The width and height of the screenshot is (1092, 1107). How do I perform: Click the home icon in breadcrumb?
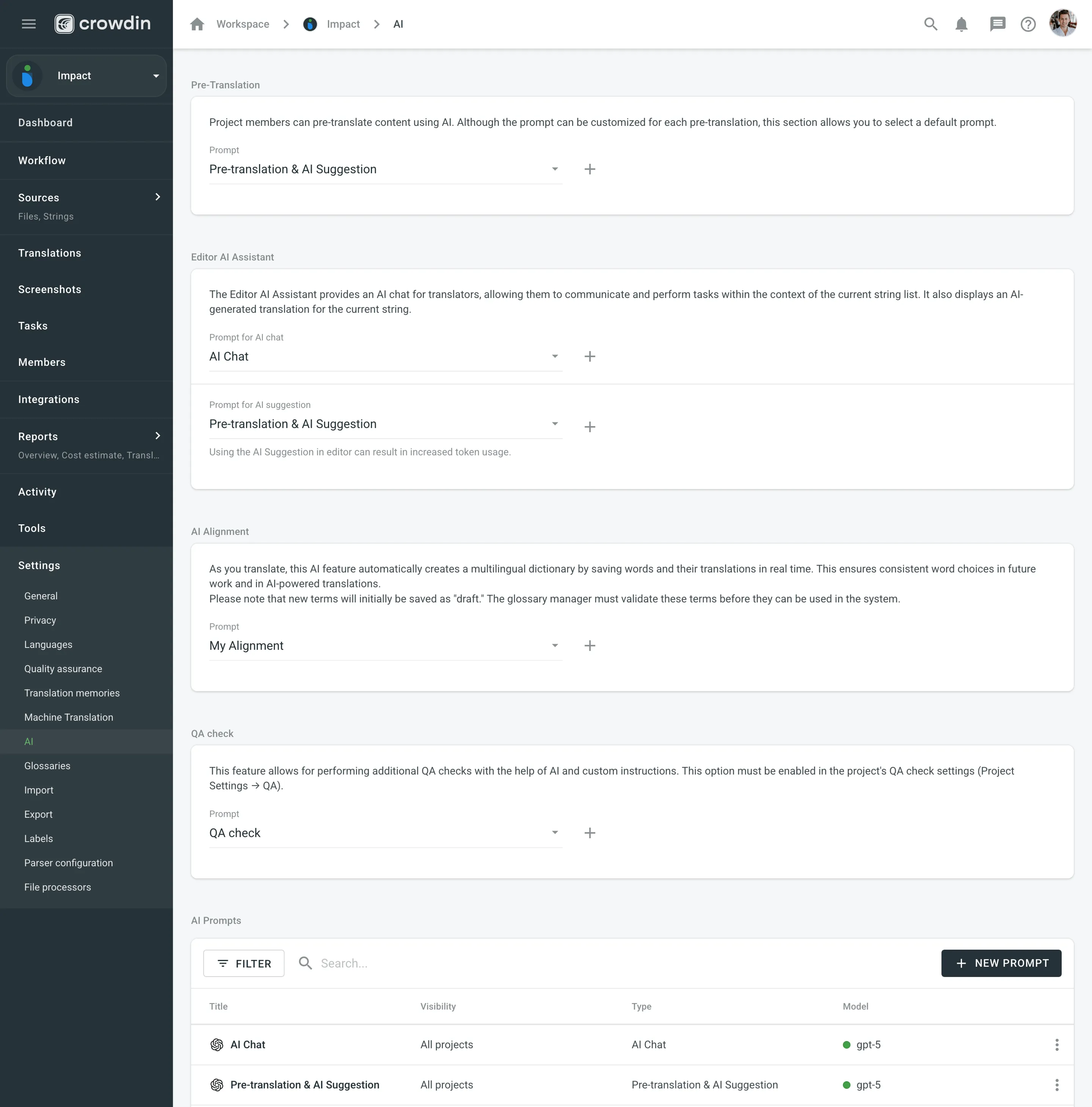tap(197, 24)
